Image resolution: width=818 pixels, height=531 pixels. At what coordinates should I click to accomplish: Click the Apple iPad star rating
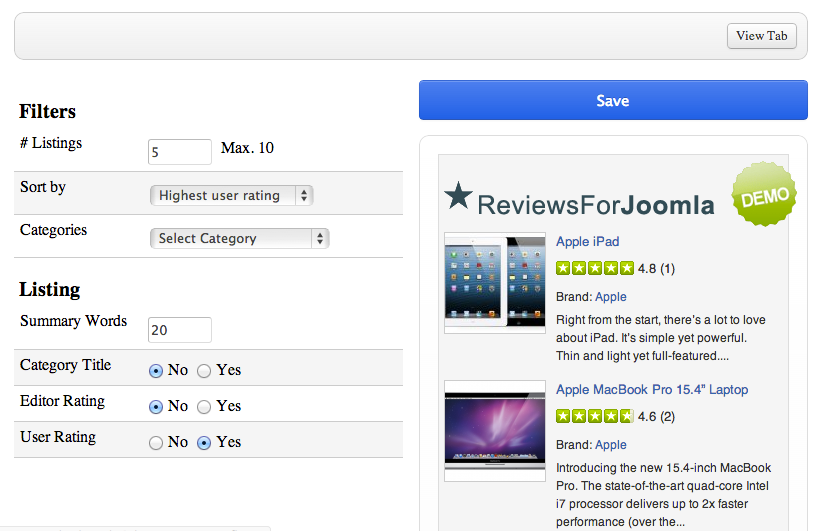coord(595,268)
